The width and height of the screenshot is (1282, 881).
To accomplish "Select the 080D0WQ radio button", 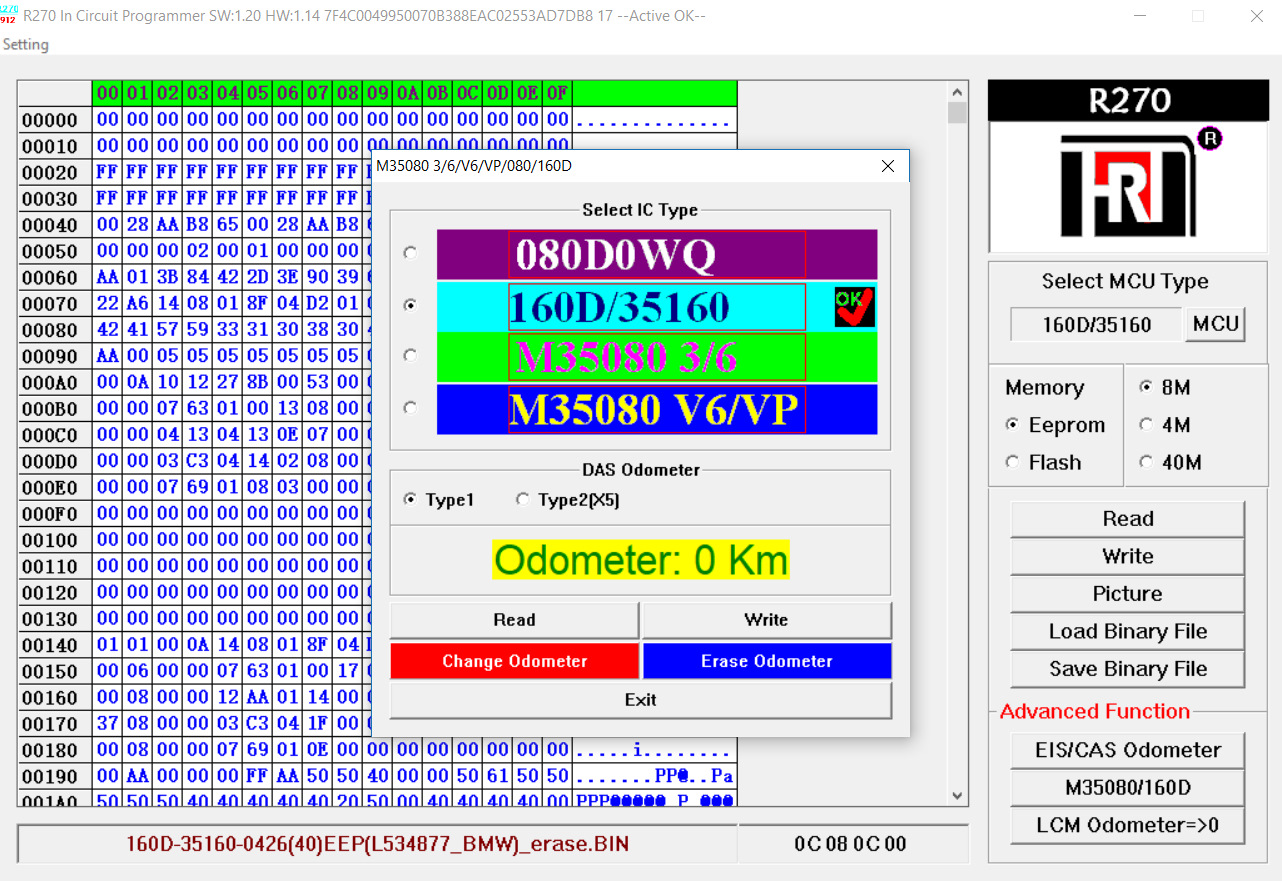I will point(410,253).
